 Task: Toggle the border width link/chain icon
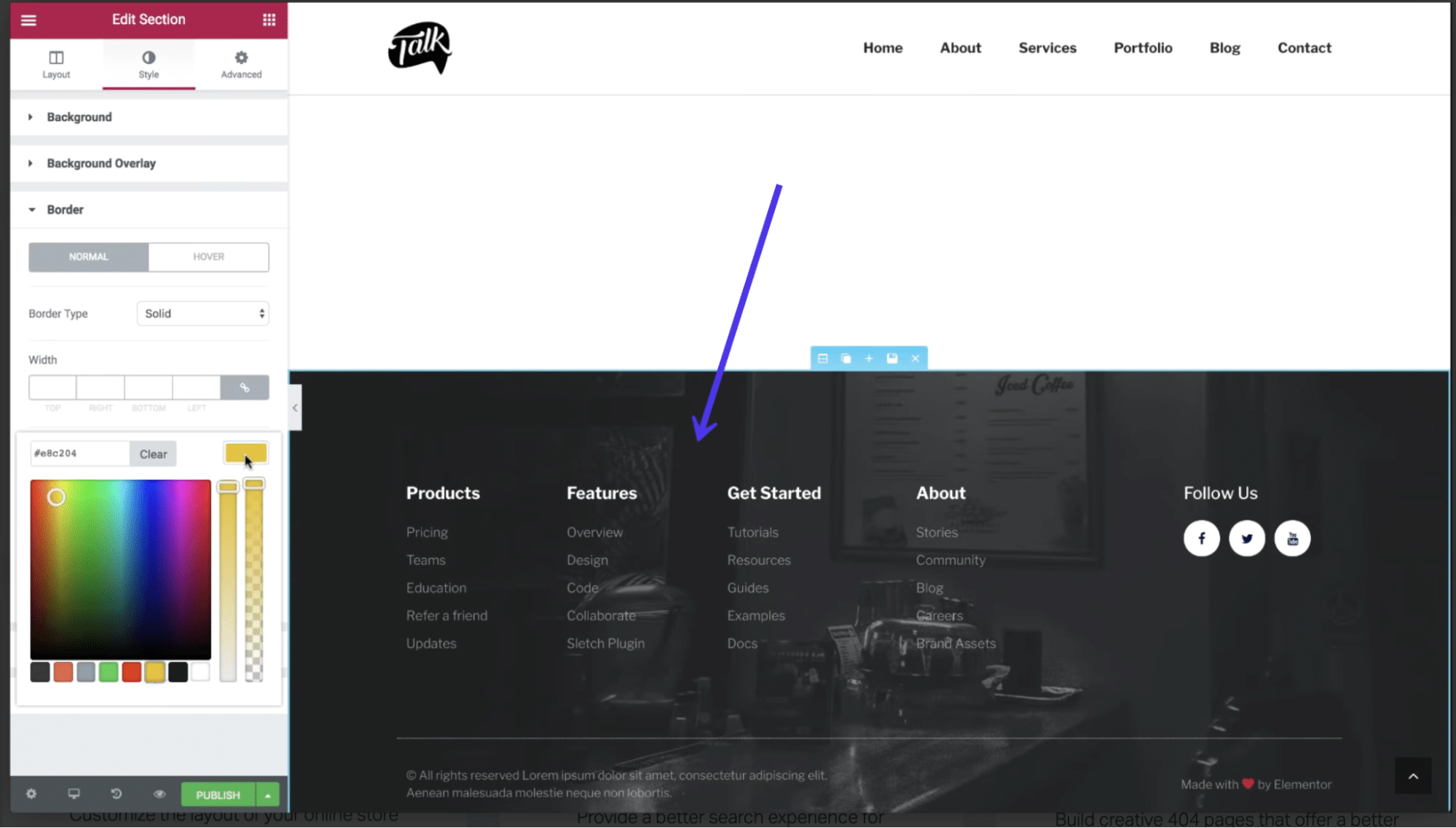244,387
